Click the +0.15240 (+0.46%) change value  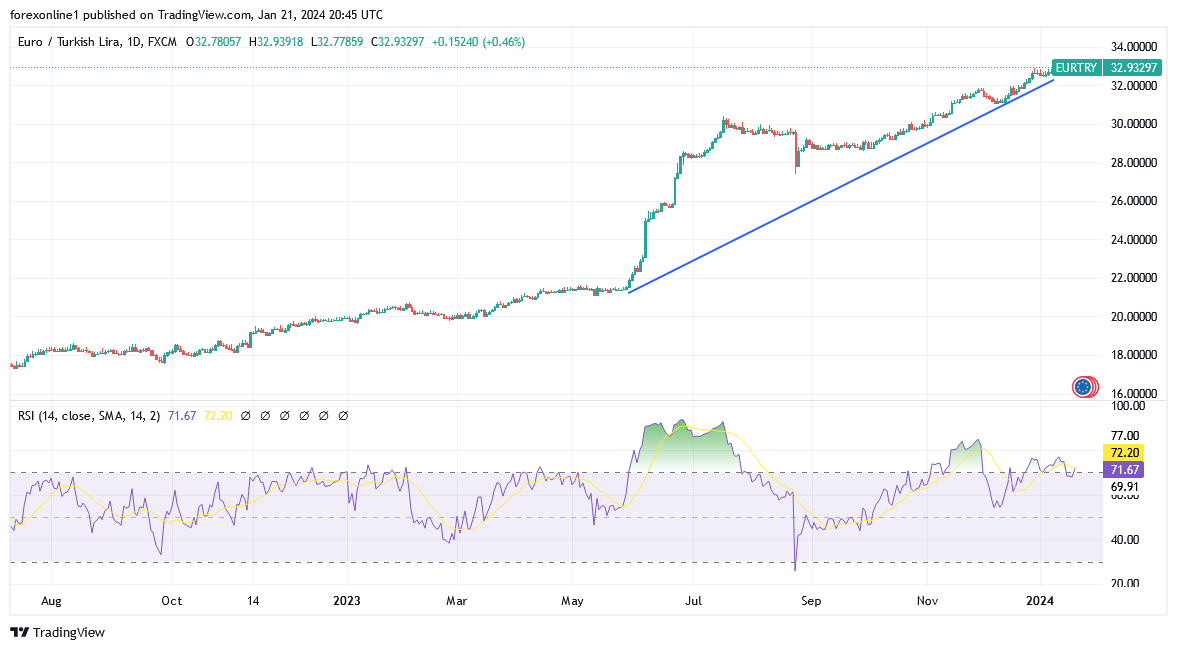(x=478, y=42)
